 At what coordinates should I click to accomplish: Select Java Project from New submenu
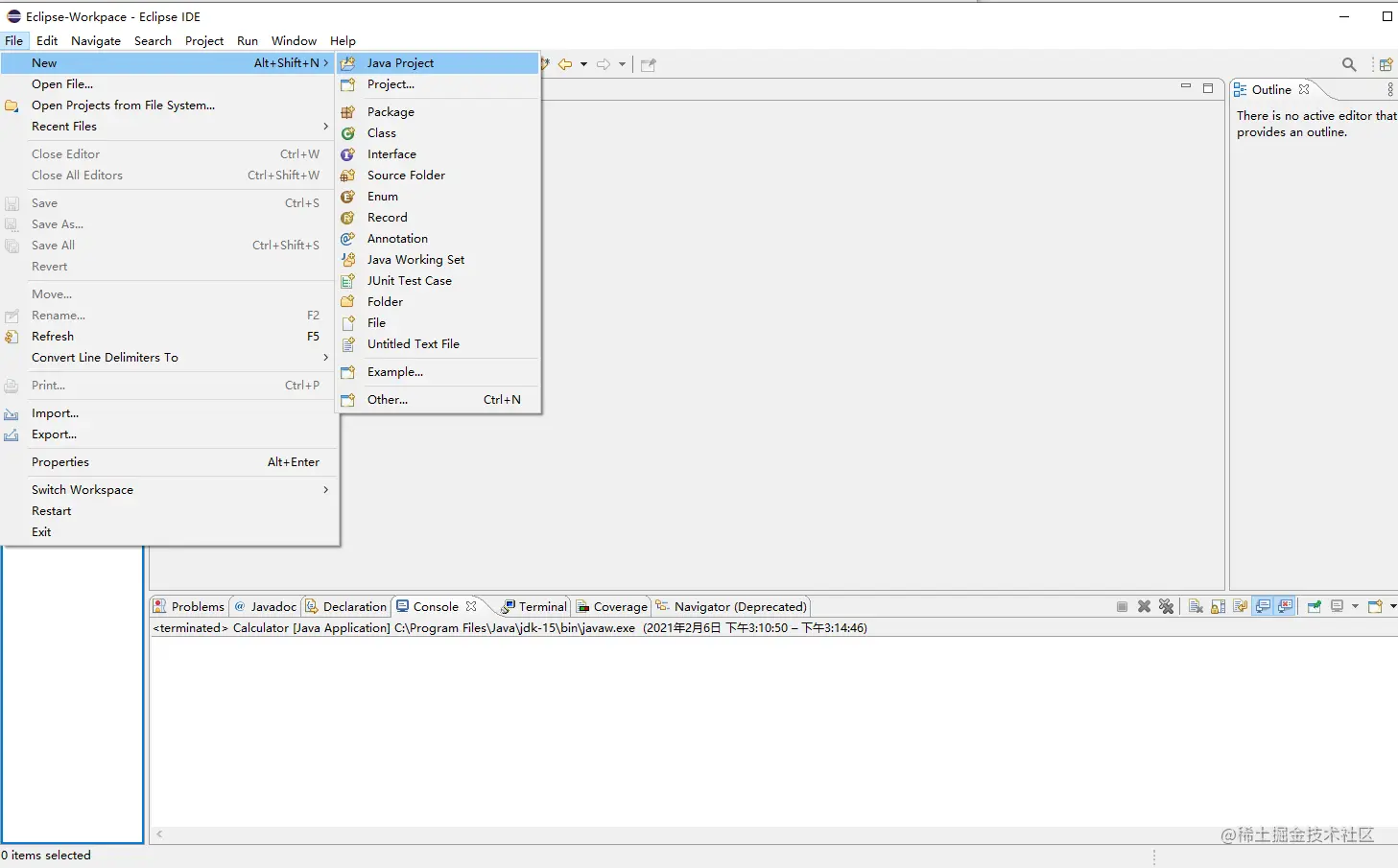click(438, 62)
